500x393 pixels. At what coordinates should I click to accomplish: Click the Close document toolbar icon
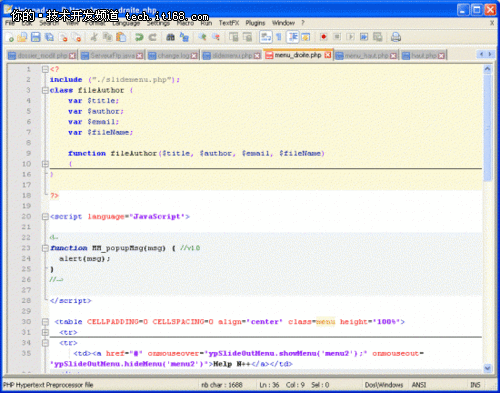coord(63,37)
